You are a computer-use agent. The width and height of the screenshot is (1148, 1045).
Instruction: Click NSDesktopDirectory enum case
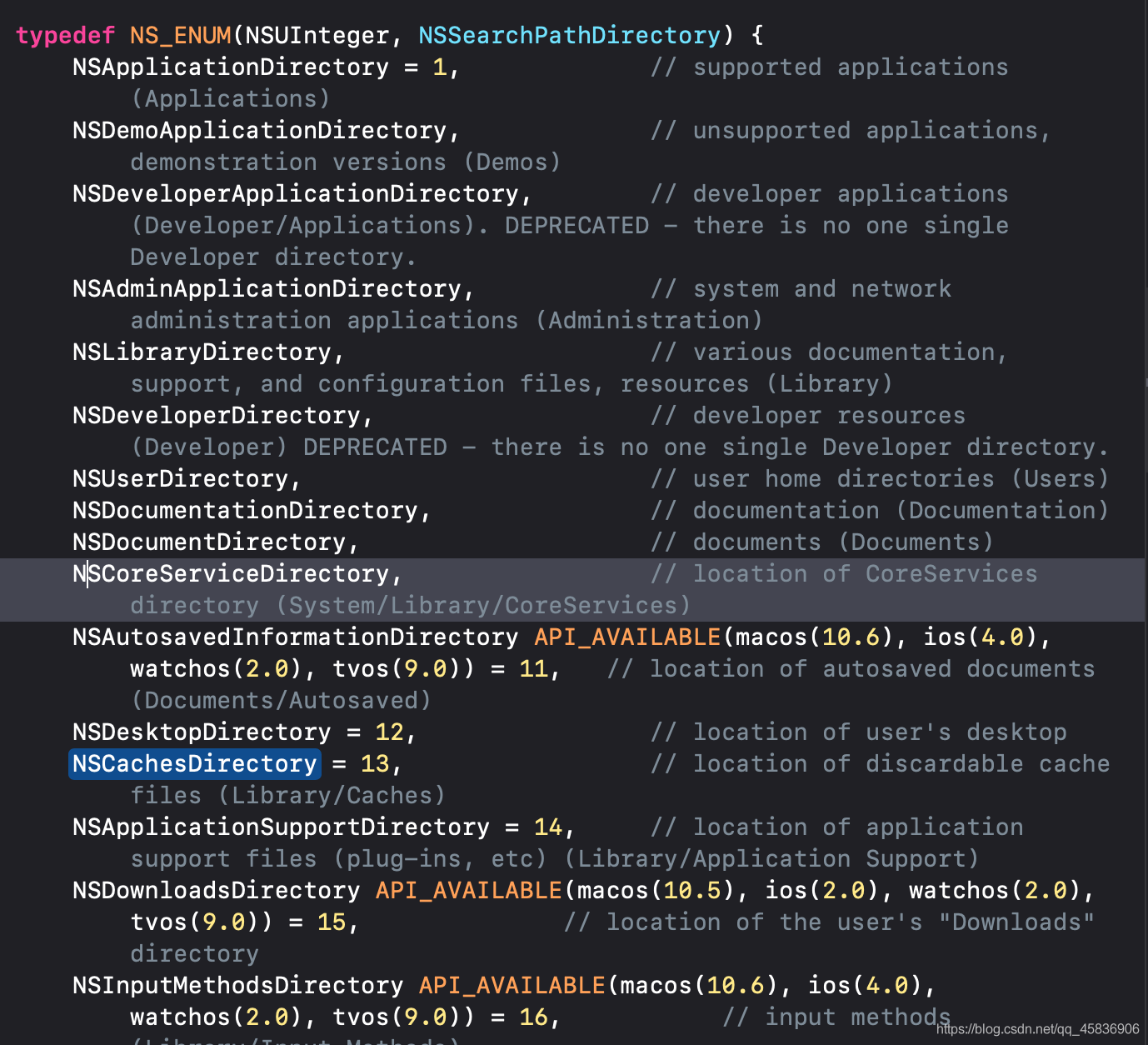(202, 732)
